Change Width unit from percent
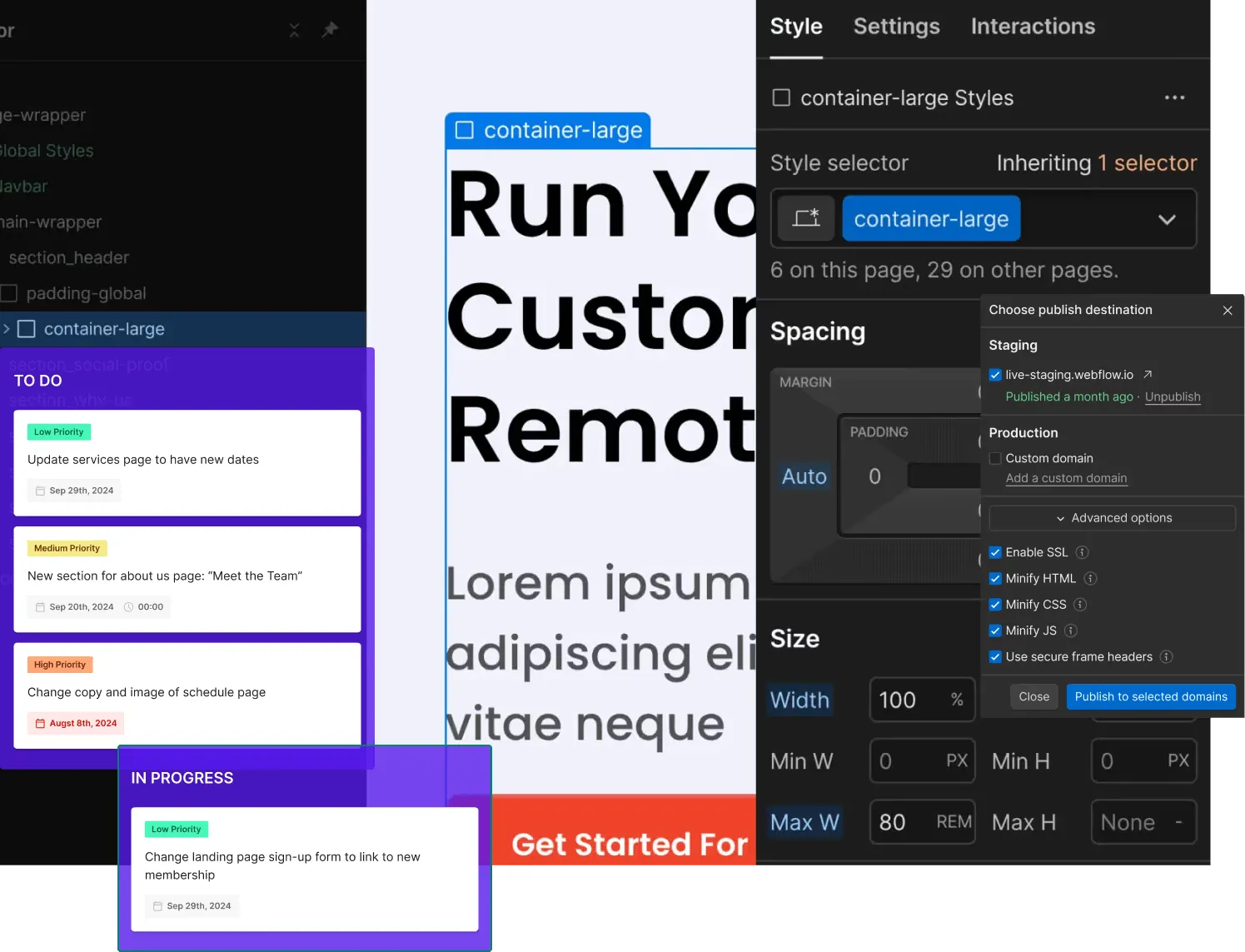The width and height of the screenshot is (1245, 952). 957,700
